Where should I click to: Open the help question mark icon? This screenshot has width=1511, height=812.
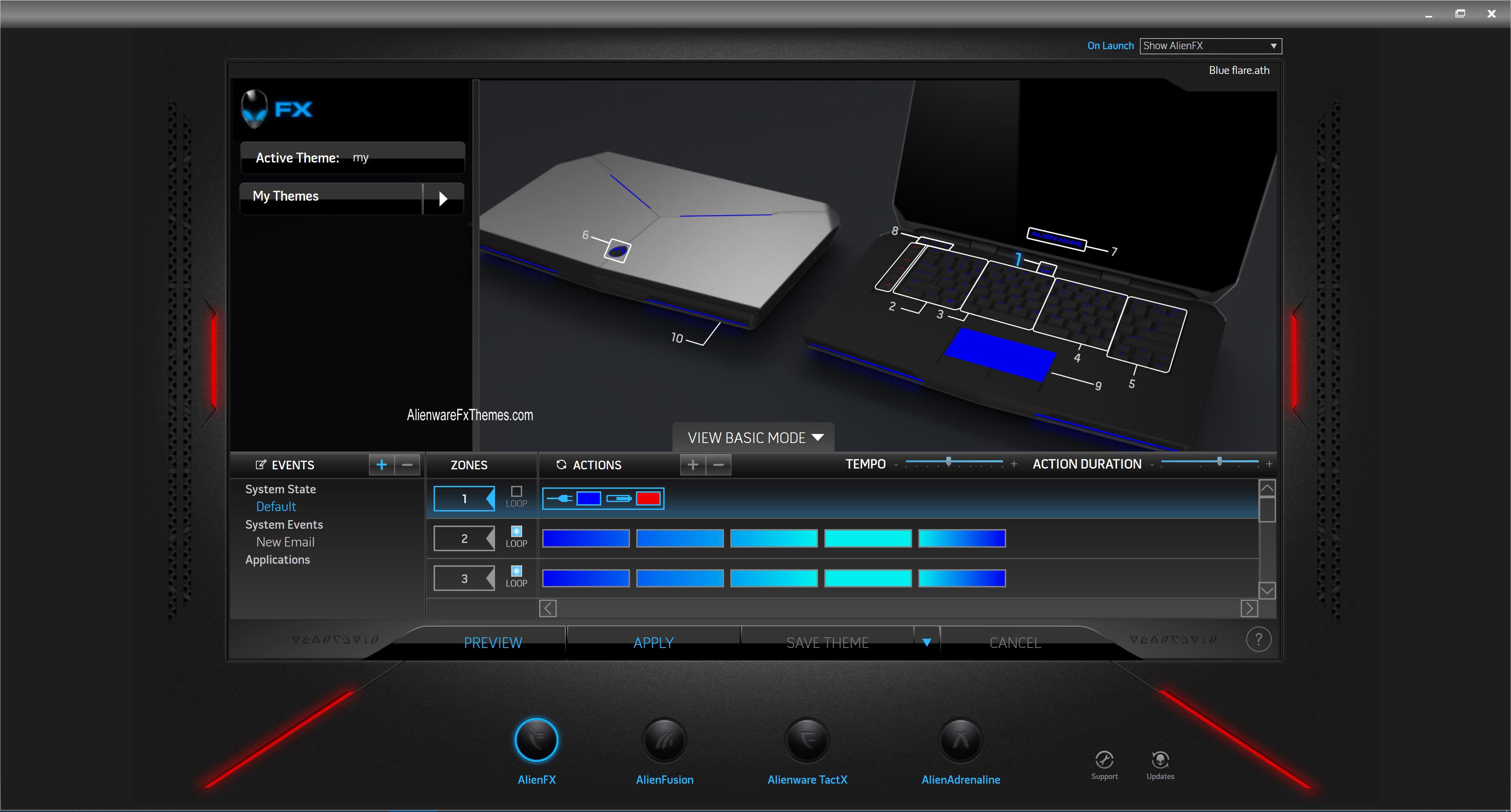click(1258, 639)
